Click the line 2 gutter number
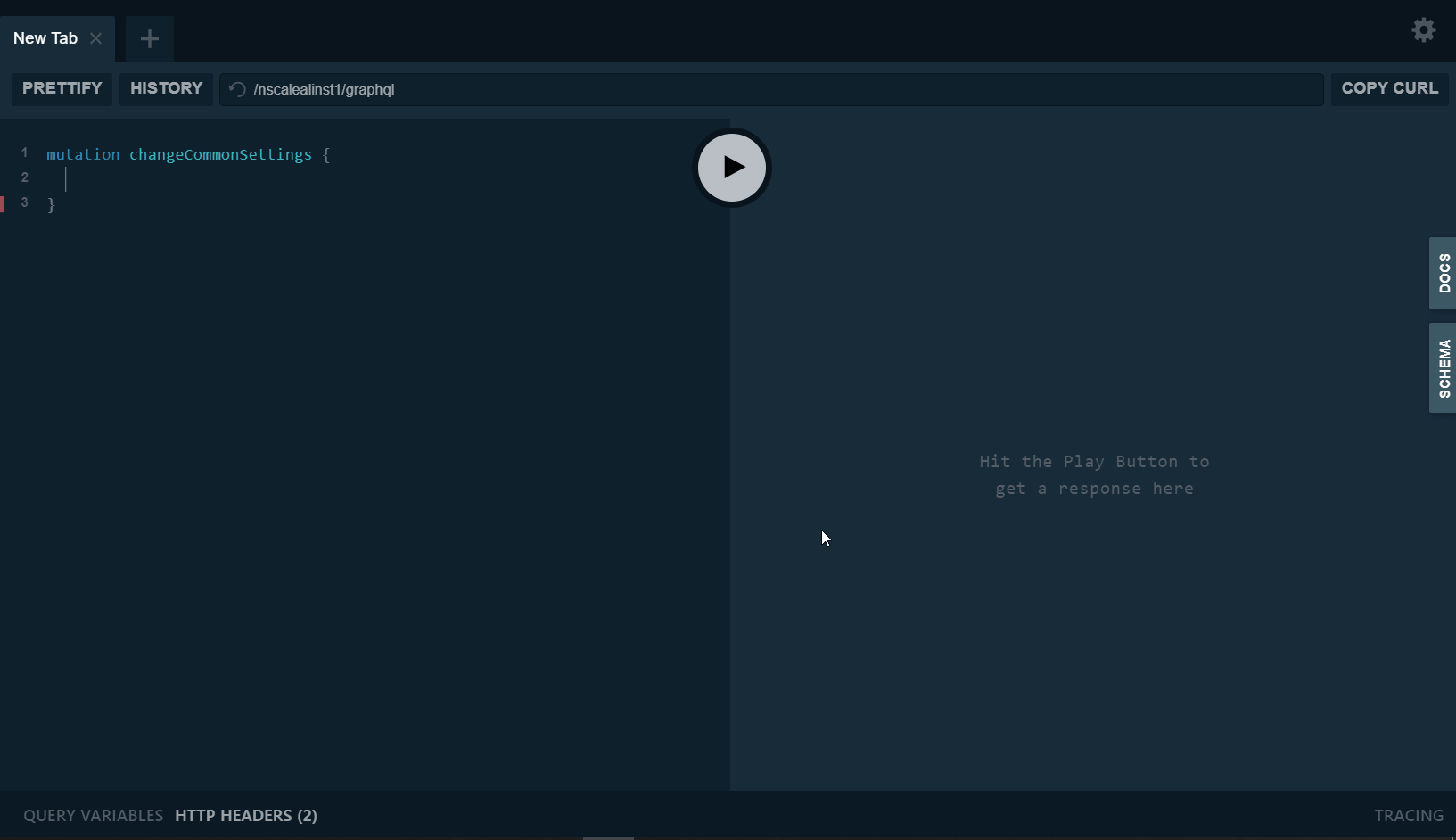 [24, 177]
